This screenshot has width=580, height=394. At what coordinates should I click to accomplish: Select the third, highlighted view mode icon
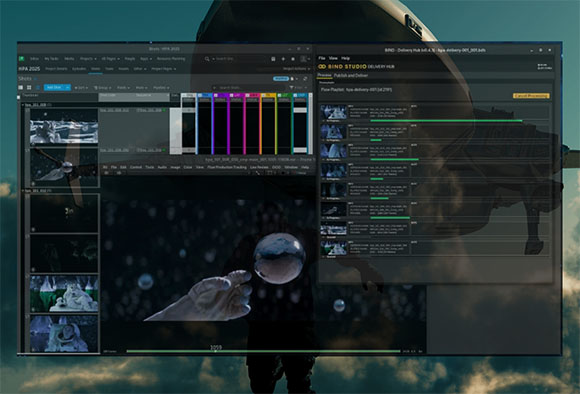pos(37,87)
